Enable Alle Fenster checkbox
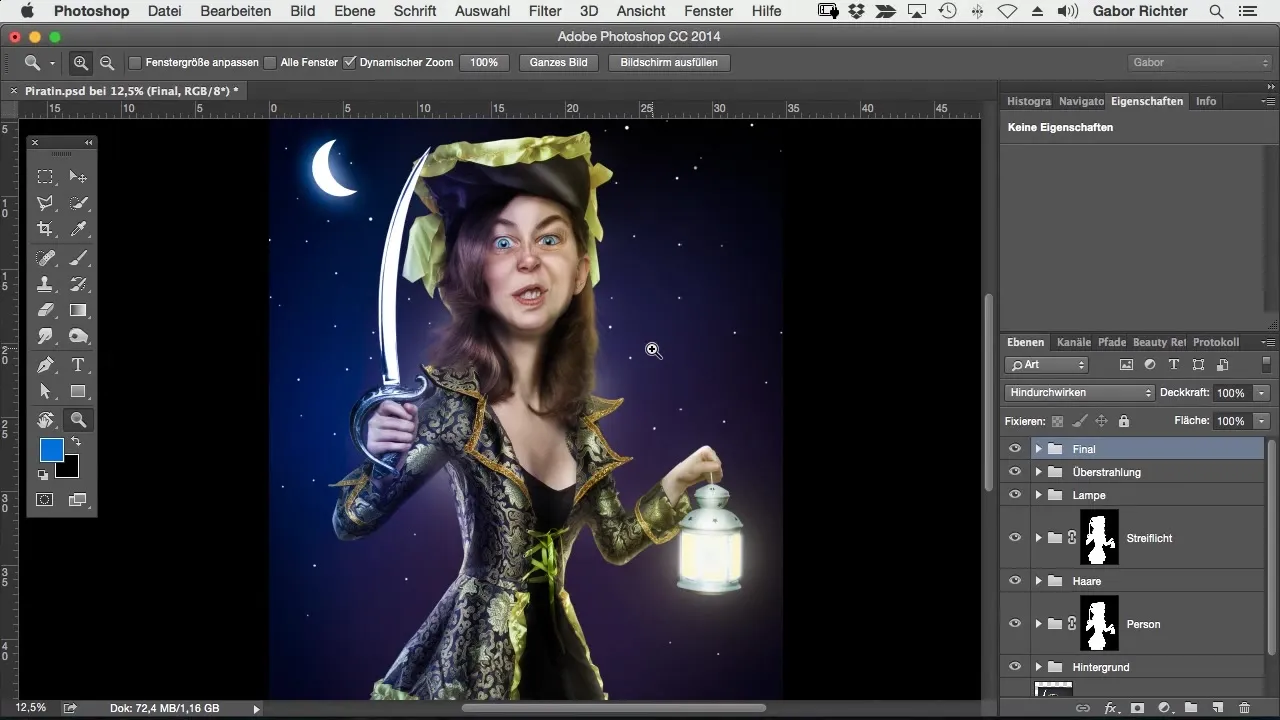 (x=270, y=62)
